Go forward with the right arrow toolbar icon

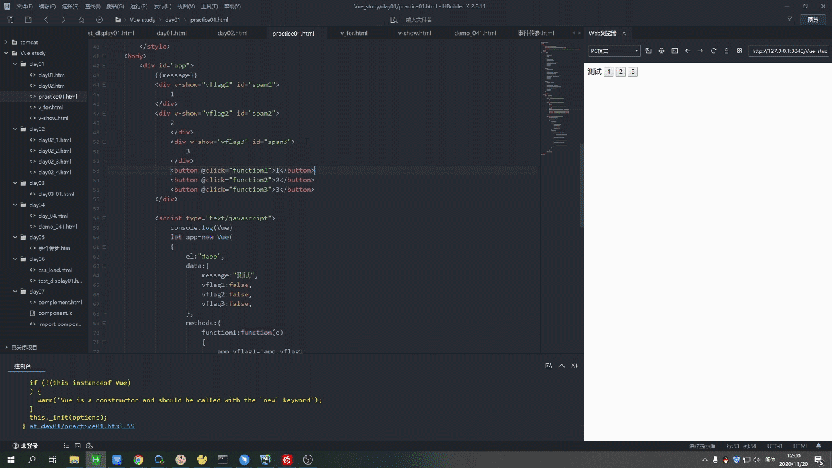pos(64,20)
